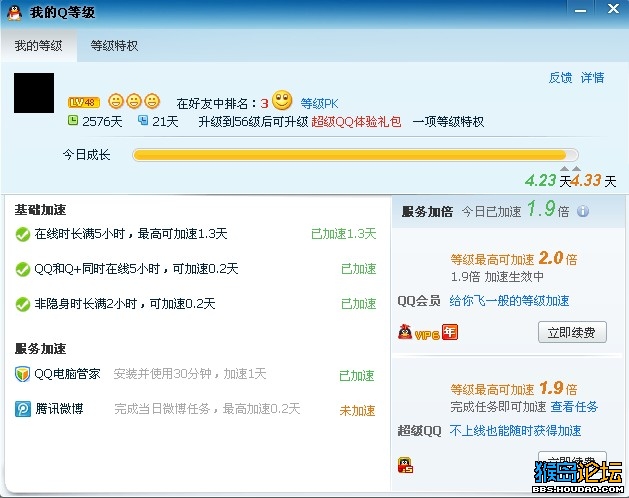Click the 不上线也能随时获得加速 link
The image size is (629, 498).
pyautogui.click(x=515, y=431)
